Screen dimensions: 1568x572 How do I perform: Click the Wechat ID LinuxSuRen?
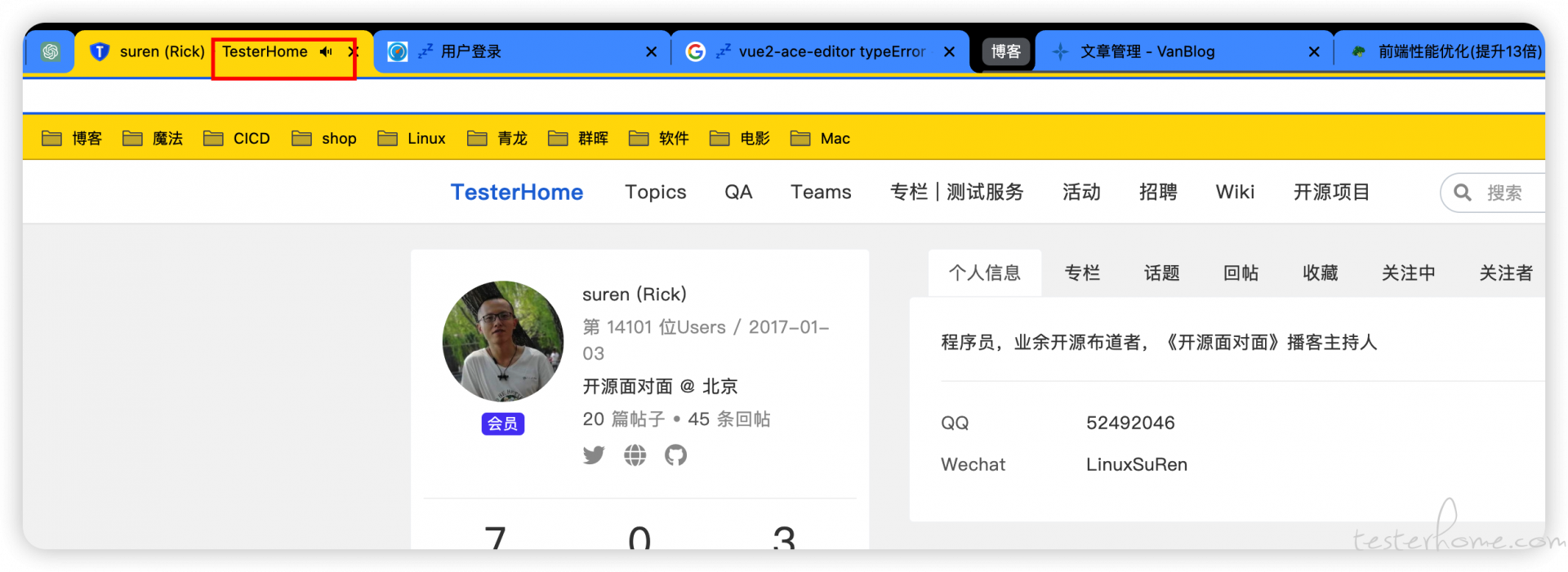coord(1137,464)
